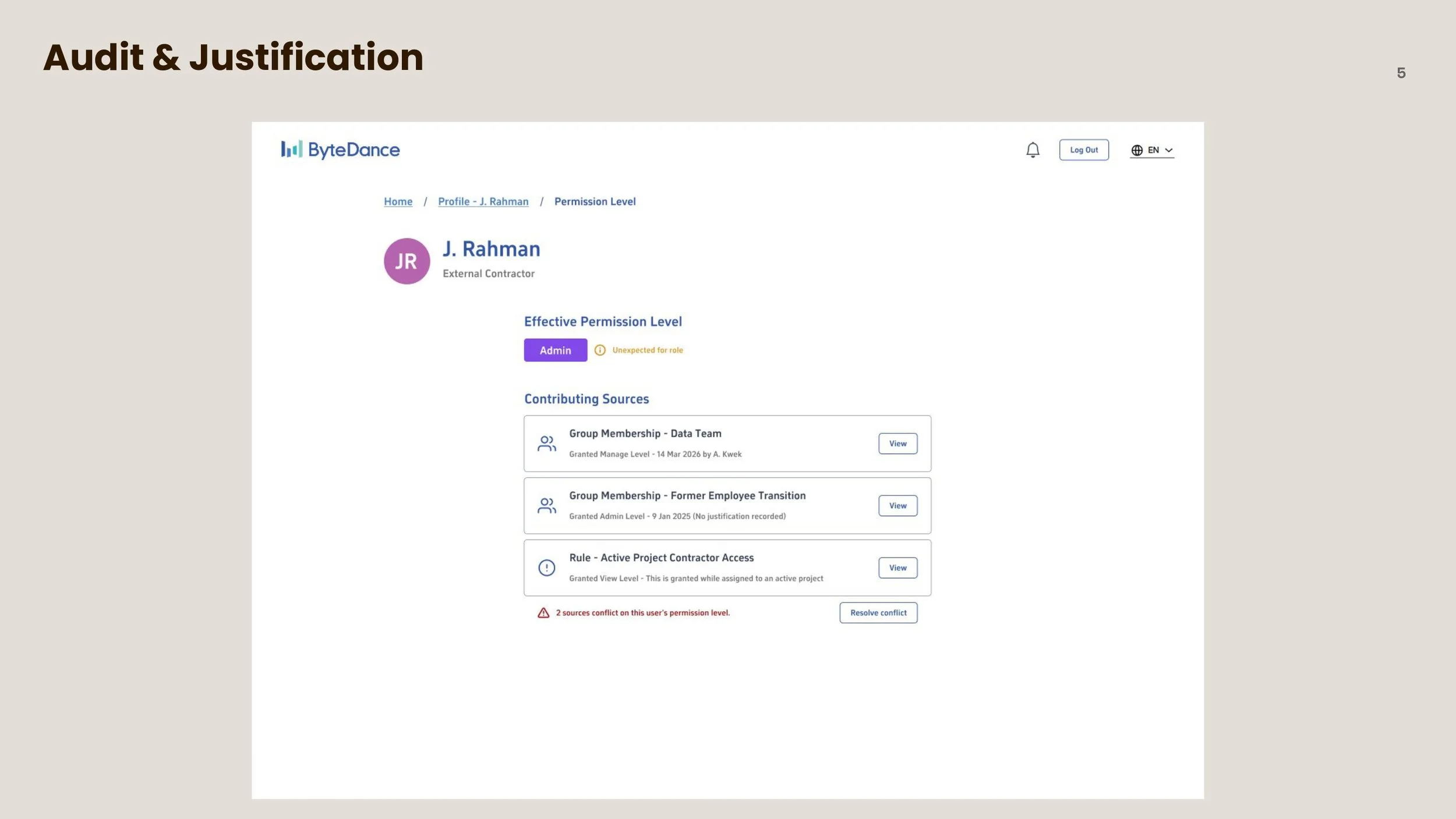This screenshot has width=1456, height=819.
Task: Click Group Membership - Former Employee Transition title
Action: [687, 496]
